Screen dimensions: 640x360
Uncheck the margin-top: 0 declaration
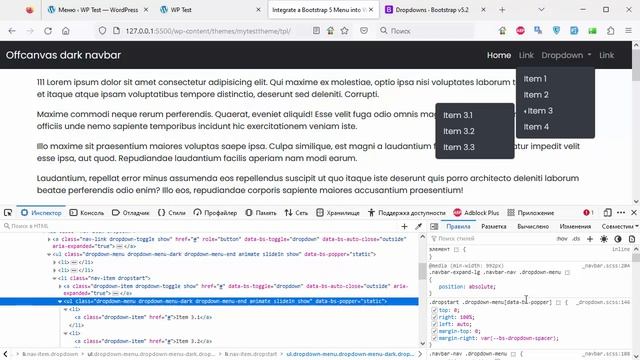click(434, 331)
